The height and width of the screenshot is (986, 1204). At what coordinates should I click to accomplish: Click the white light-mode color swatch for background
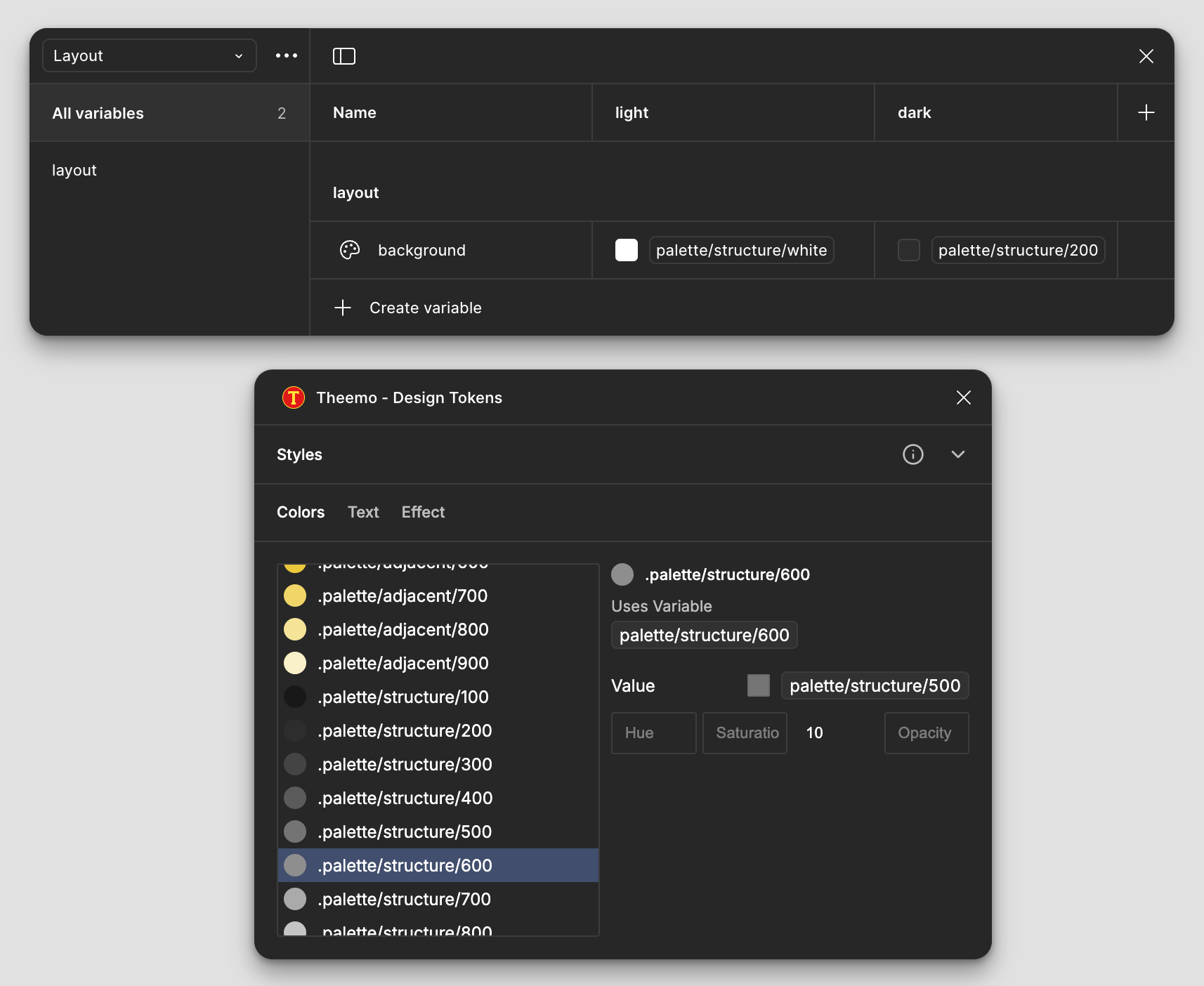pyautogui.click(x=626, y=250)
